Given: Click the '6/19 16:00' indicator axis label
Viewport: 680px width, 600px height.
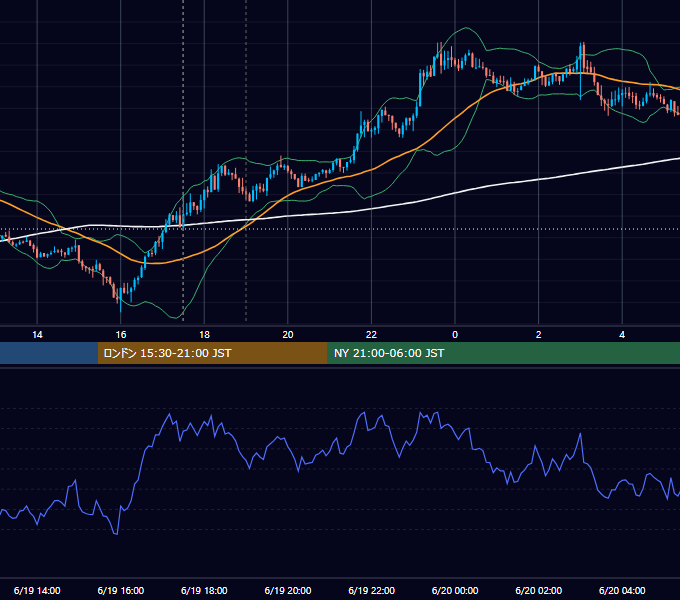Looking at the screenshot, I should 121,590.
